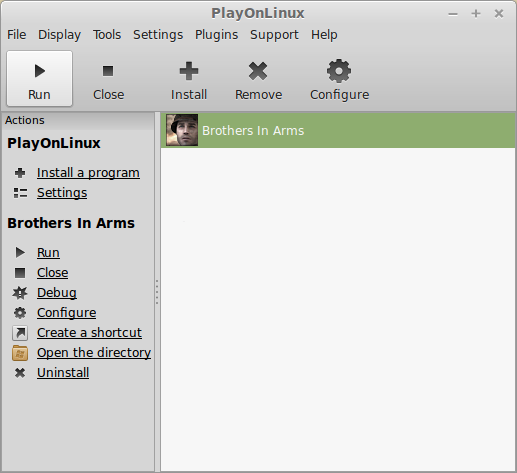Click the bug icon next to Debug
This screenshot has height=473, width=517.
click(x=20, y=293)
